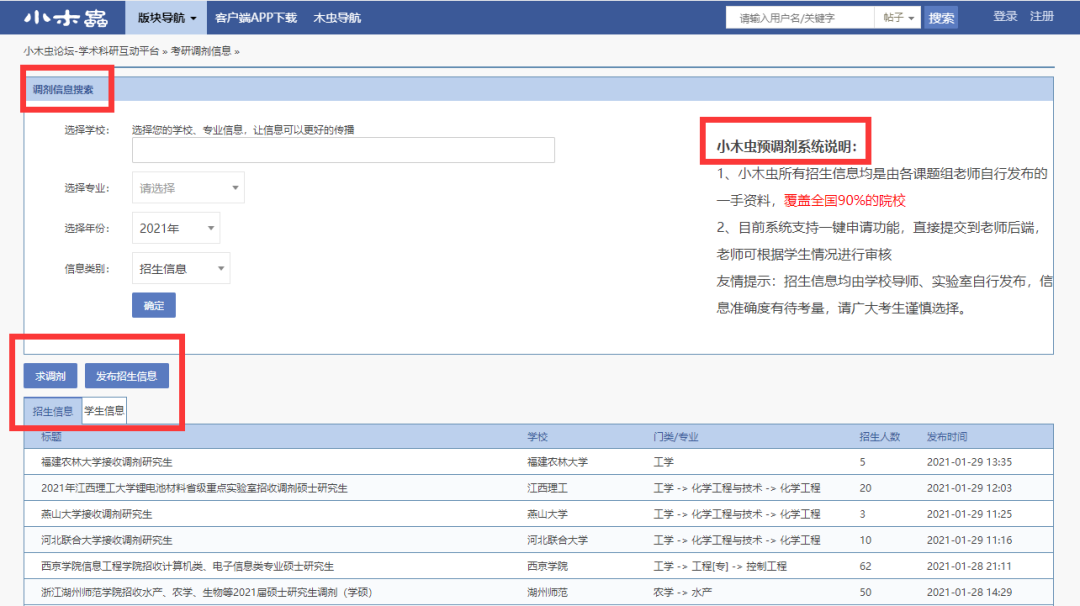This screenshot has width=1080, height=606.
Task: Expand the 信息类别 dropdown showing 招生信息
Action: [180, 268]
